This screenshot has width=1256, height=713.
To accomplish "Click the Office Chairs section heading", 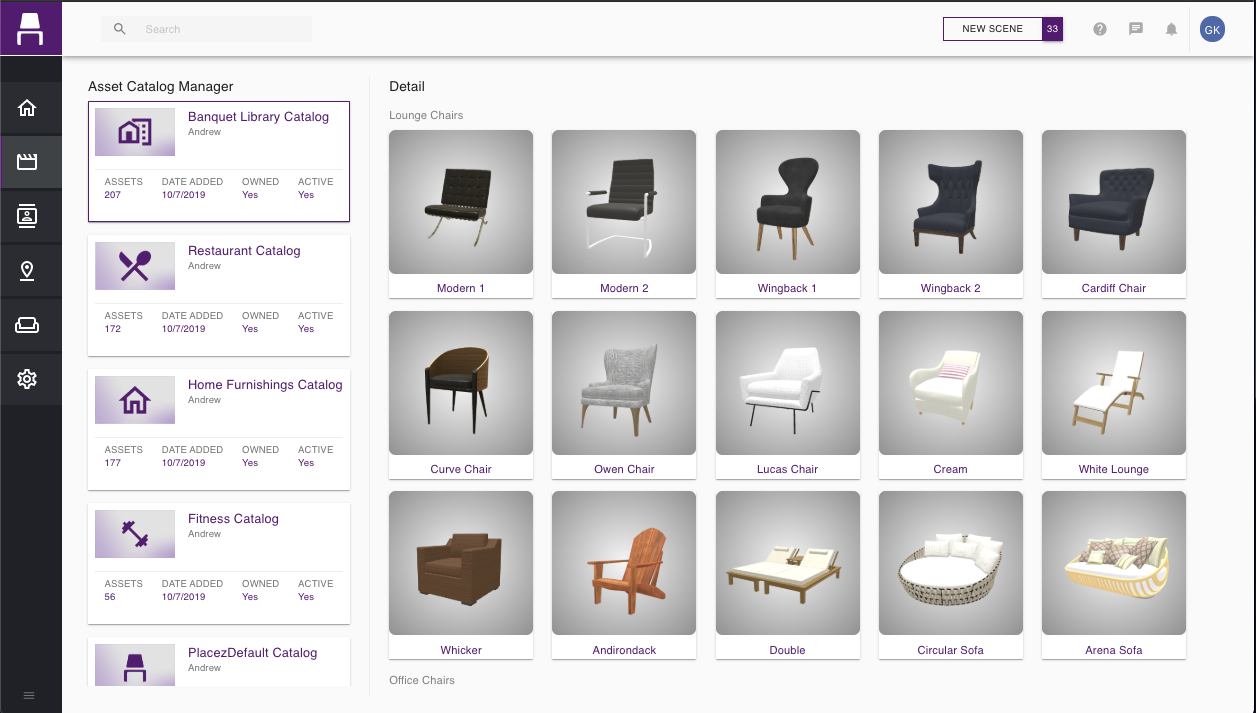I will point(422,680).
